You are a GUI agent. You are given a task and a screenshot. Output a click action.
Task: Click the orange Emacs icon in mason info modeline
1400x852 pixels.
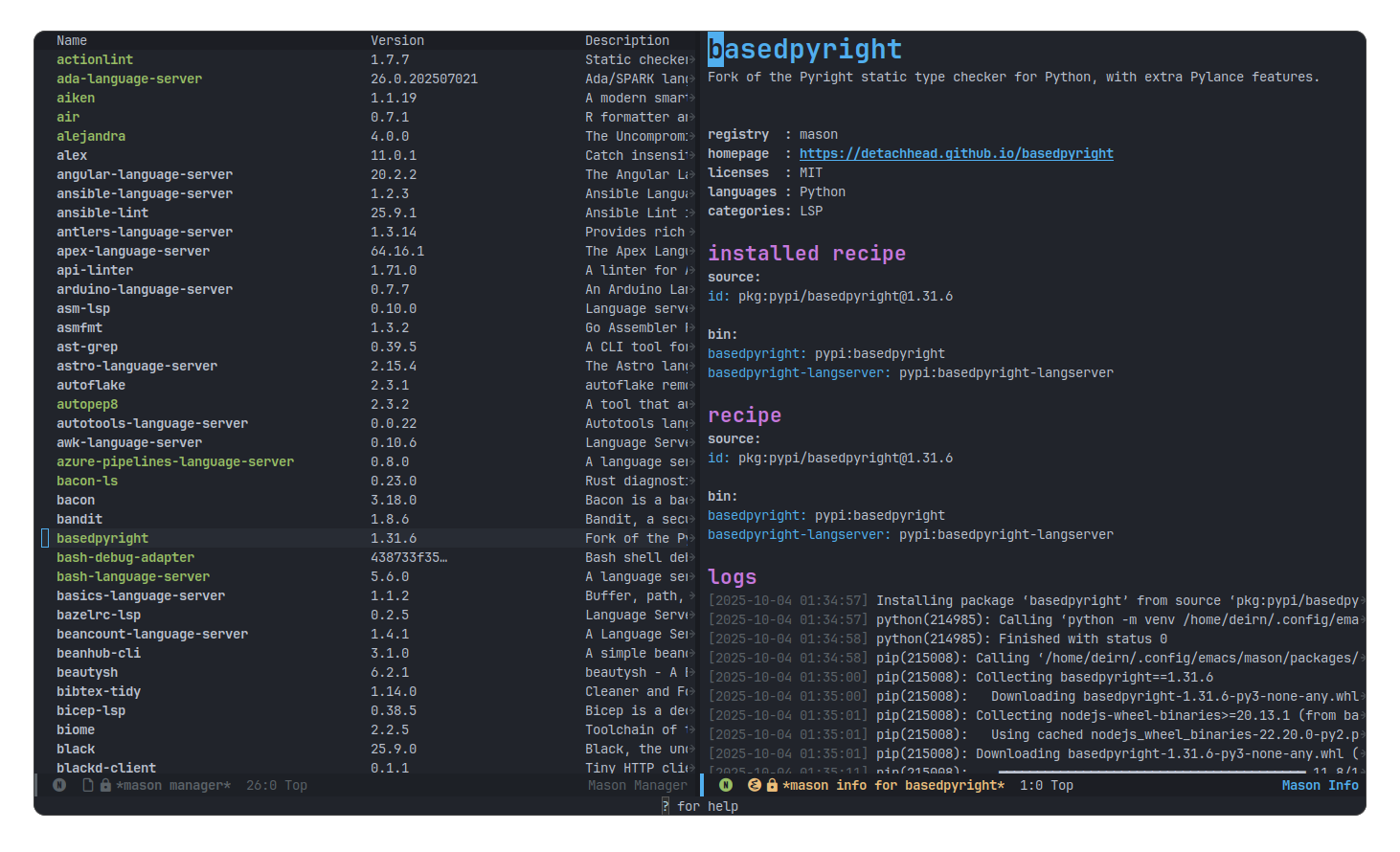(755, 785)
